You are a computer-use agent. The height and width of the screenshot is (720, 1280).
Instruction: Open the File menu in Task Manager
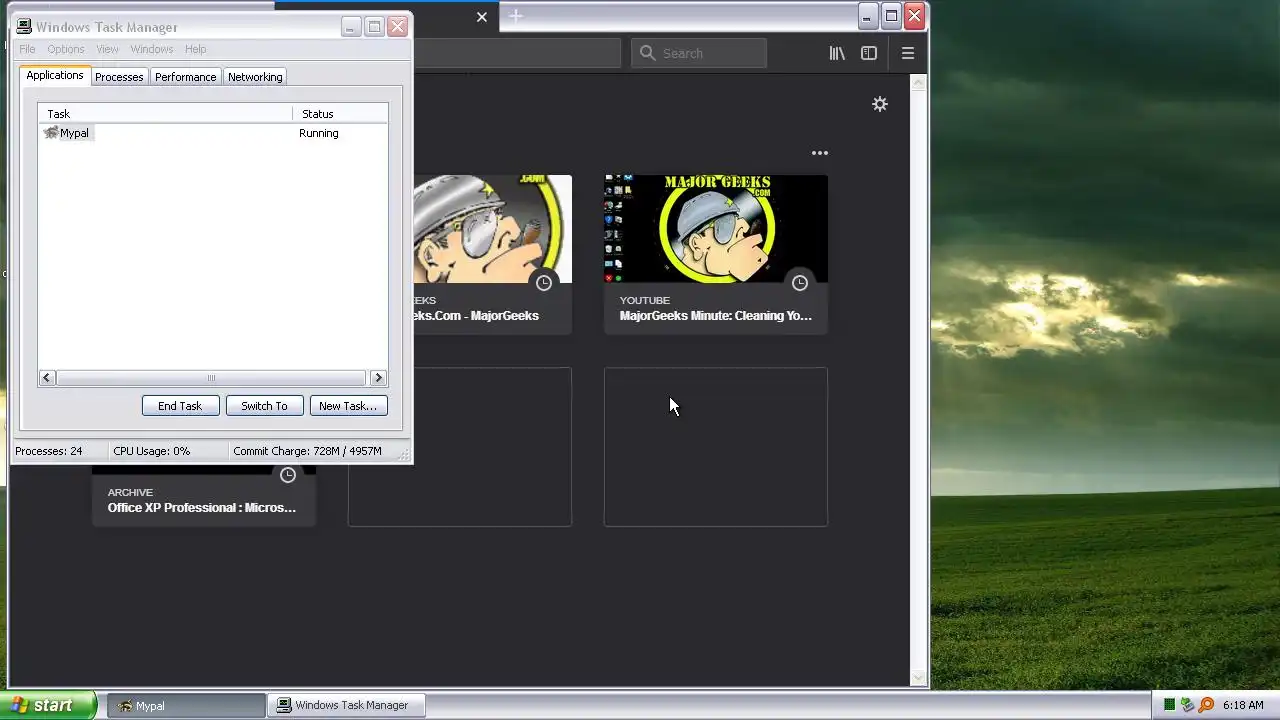point(27,49)
